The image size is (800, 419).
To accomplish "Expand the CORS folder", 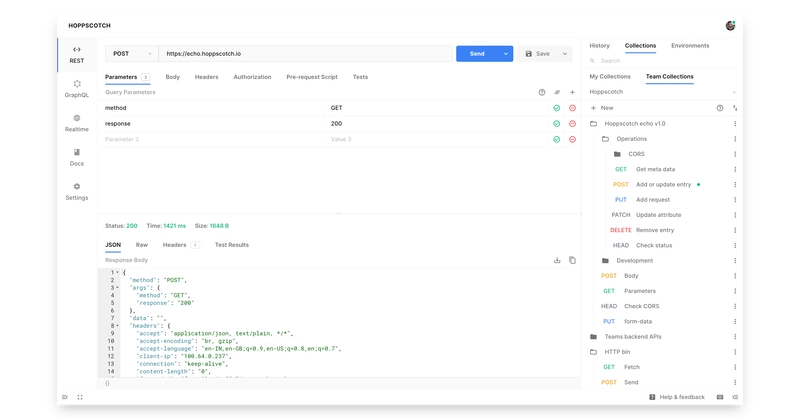I will (617, 154).
